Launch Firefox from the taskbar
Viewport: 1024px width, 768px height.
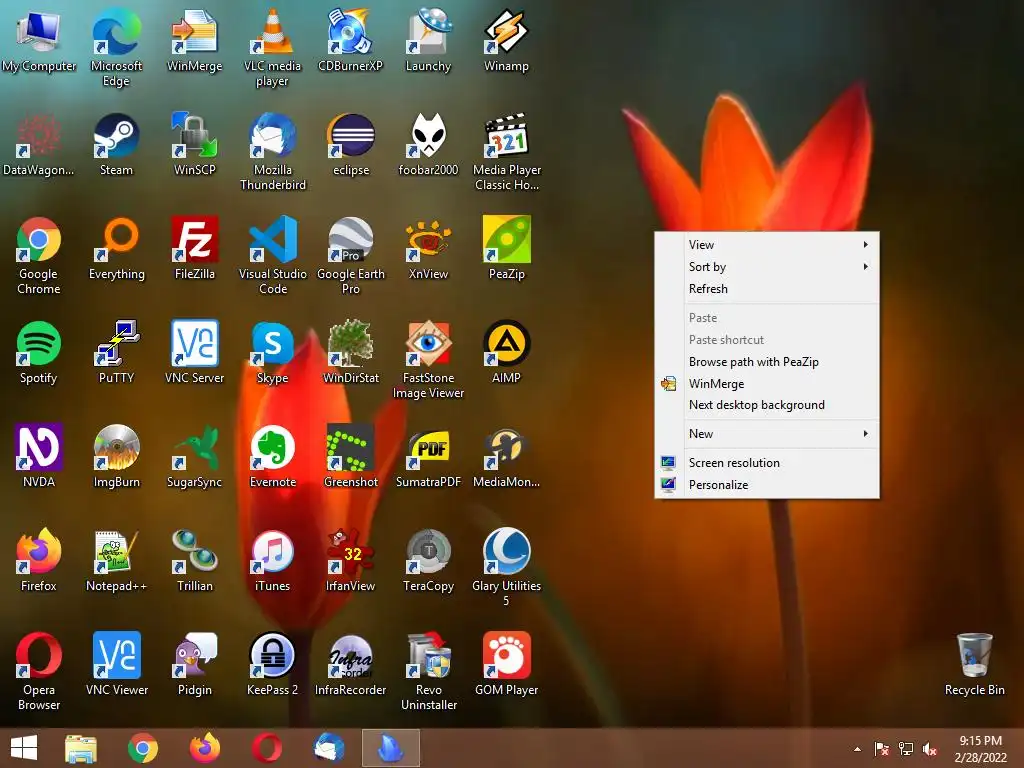(204, 748)
